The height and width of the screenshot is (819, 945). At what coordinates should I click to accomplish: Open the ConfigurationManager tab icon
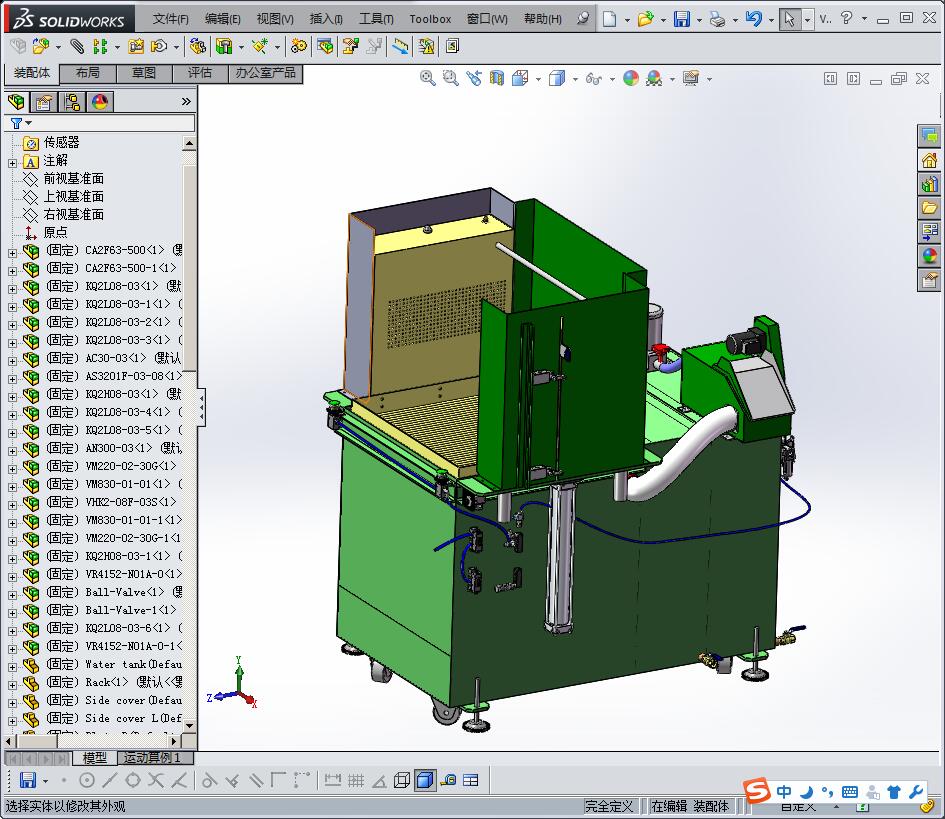click(x=72, y=101)
